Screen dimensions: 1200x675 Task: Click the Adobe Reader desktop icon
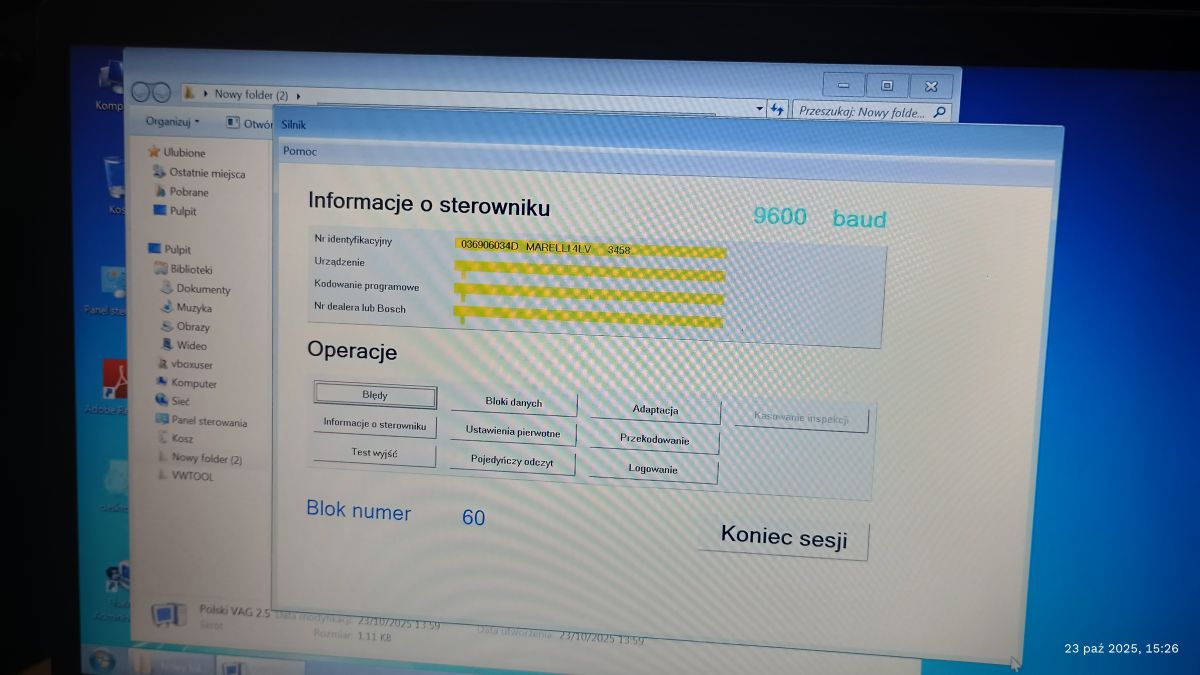(x=114, y=388)
